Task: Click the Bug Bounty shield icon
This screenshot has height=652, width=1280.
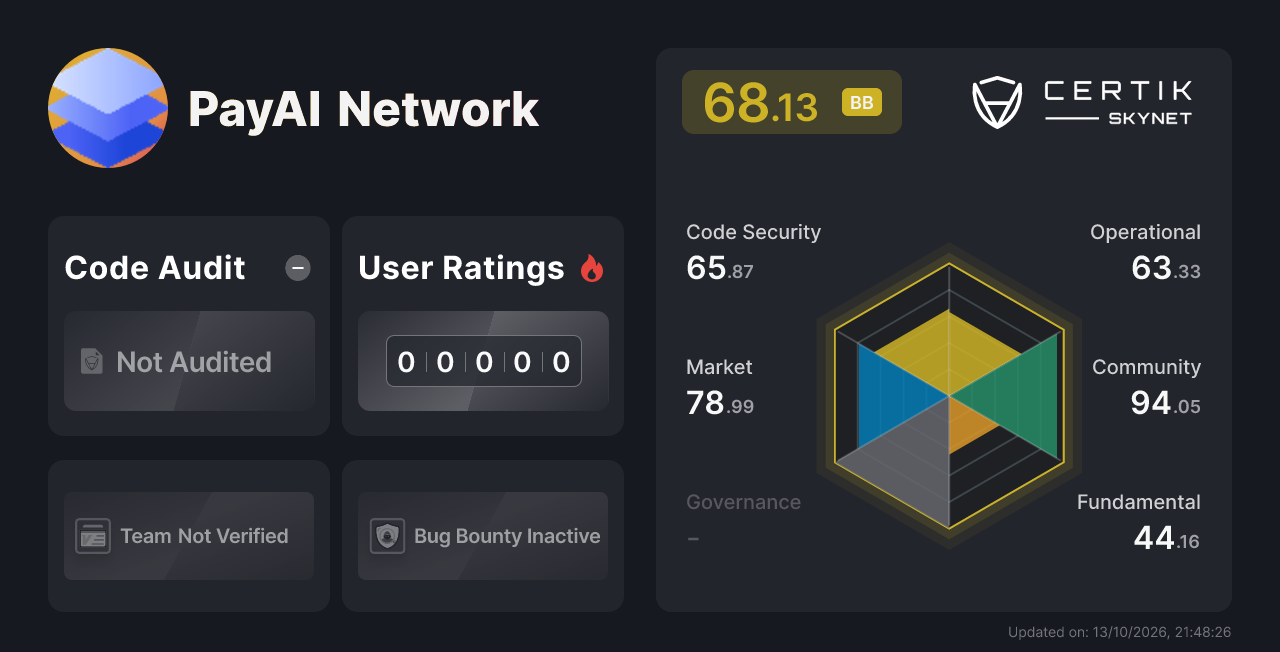Action: point(387,536)
